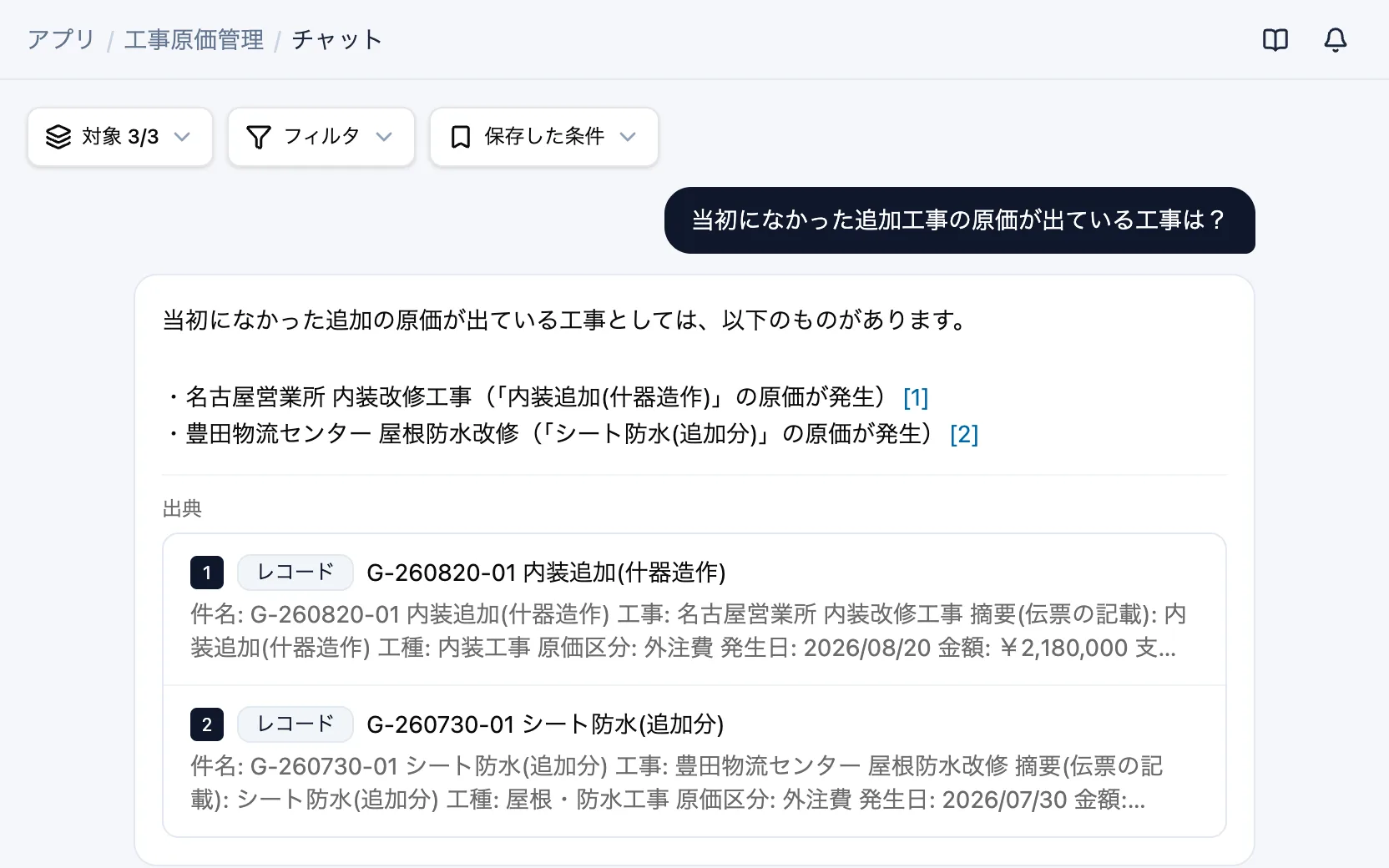Open citation link [1]
The width and height of the screenshot is (1389, 868).
pos(916,397)
